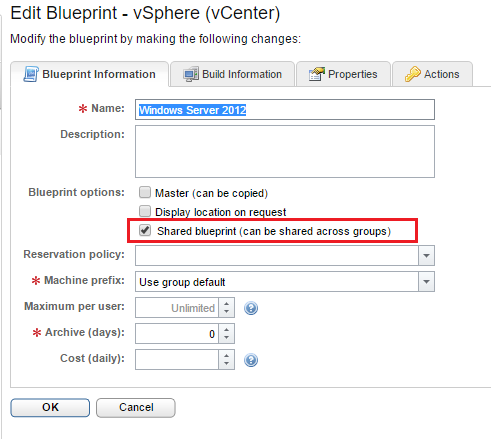Confirm changes with the OK button
The height and width of the screenshot is (439, 491).
[50, 407]
